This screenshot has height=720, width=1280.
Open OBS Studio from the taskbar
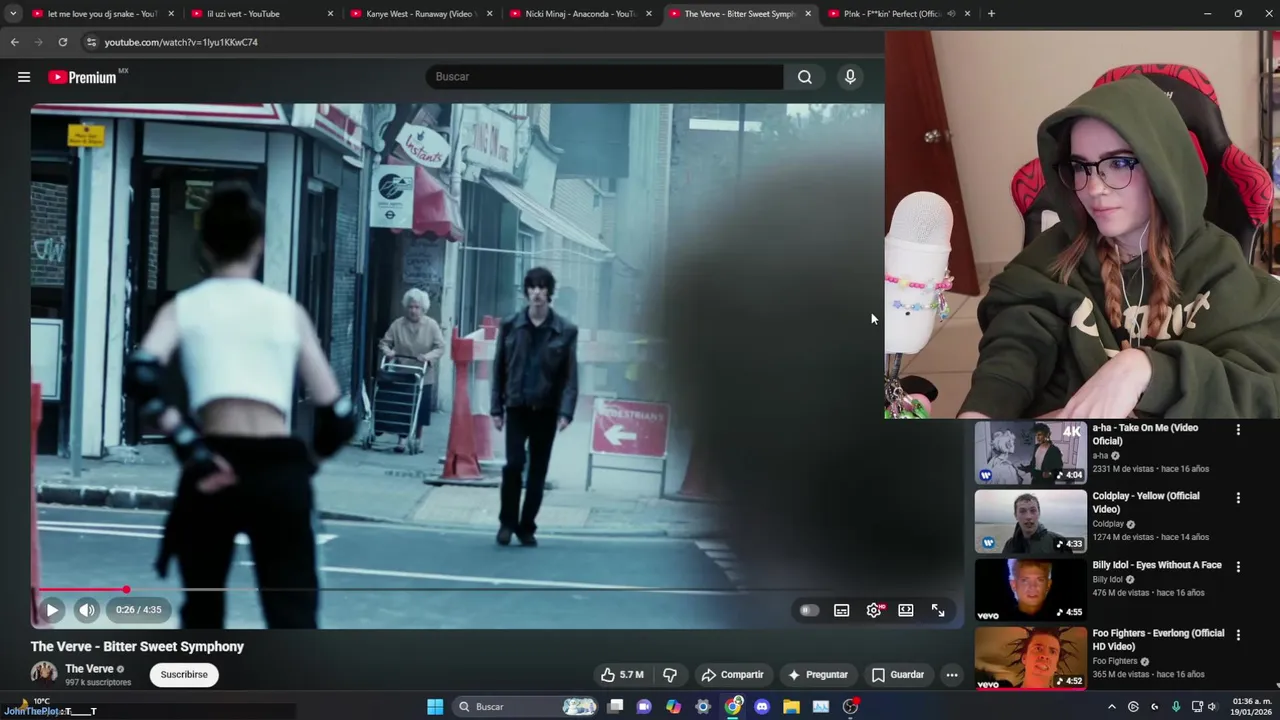click(x=850, y=707)
